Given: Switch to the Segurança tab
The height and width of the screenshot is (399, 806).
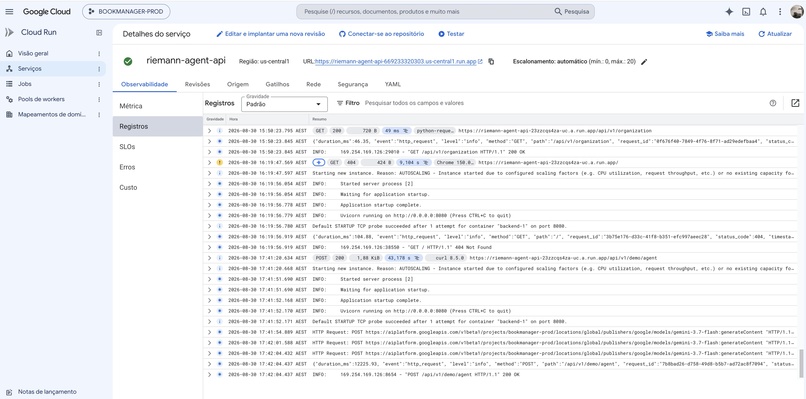Looking at the screenshot, I should 353,84.
